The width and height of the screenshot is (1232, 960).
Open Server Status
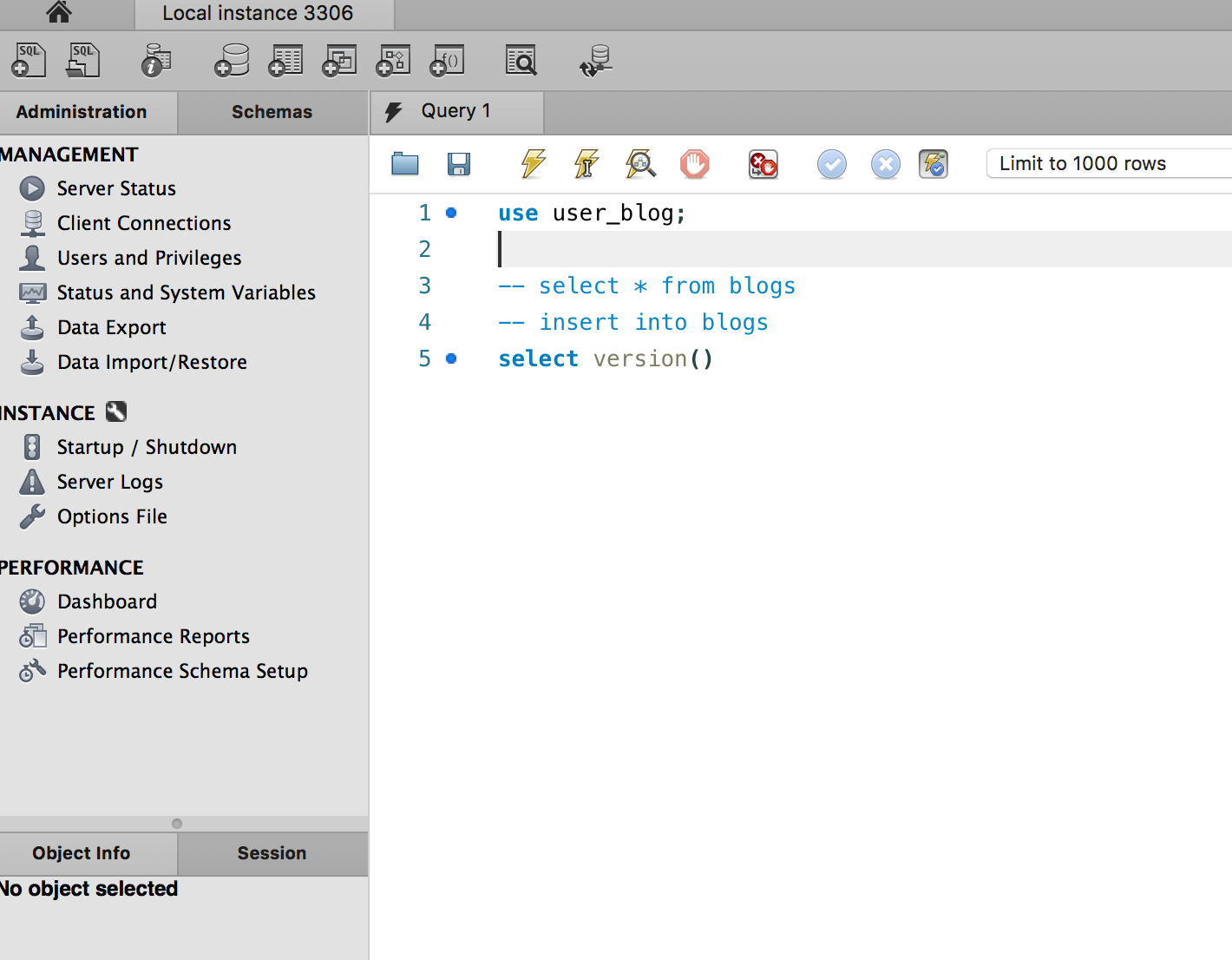tap(116, 188)
